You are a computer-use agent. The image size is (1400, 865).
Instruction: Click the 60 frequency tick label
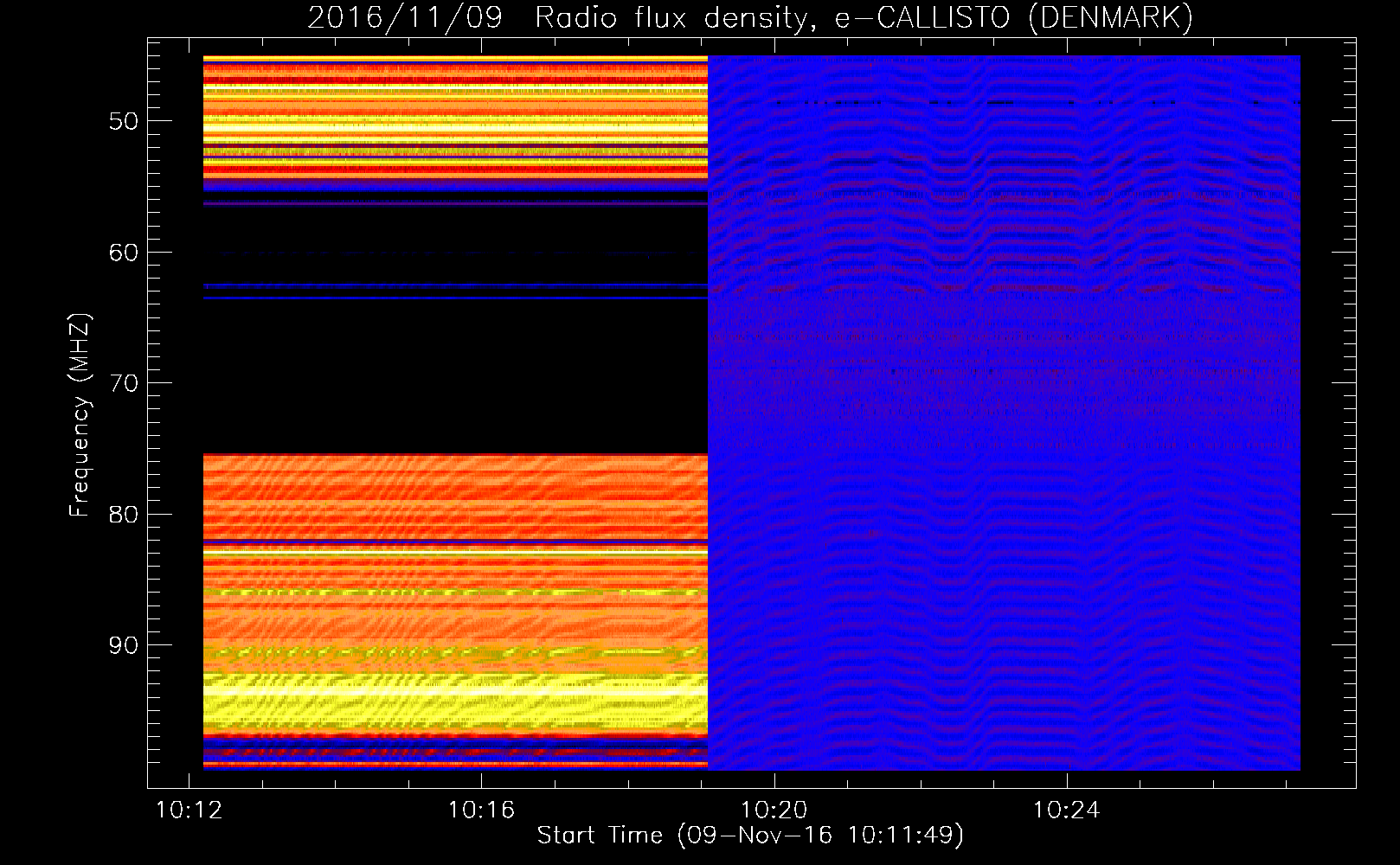click(124, 253)
